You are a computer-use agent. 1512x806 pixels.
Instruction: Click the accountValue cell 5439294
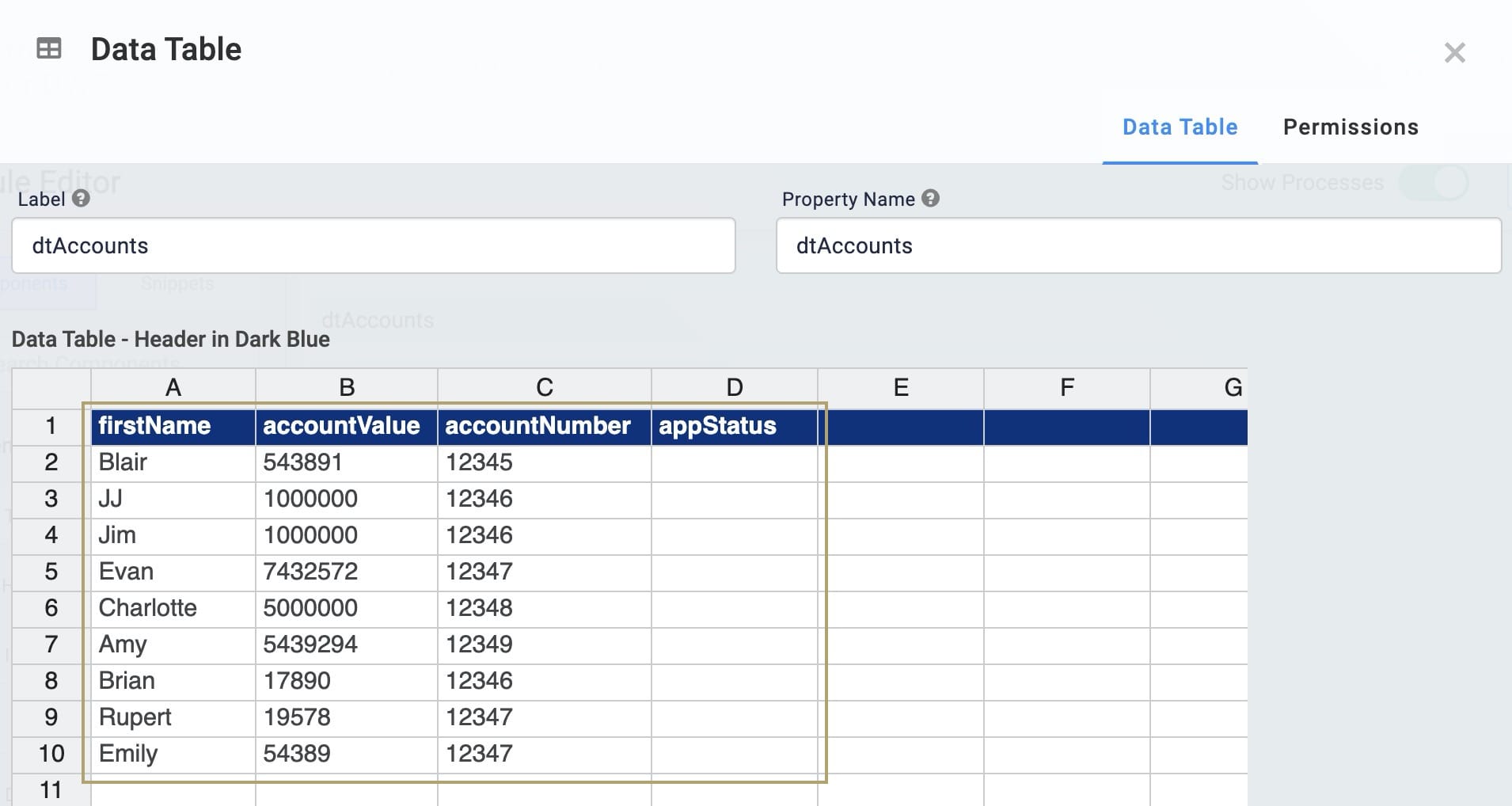[x=347, y=645]
